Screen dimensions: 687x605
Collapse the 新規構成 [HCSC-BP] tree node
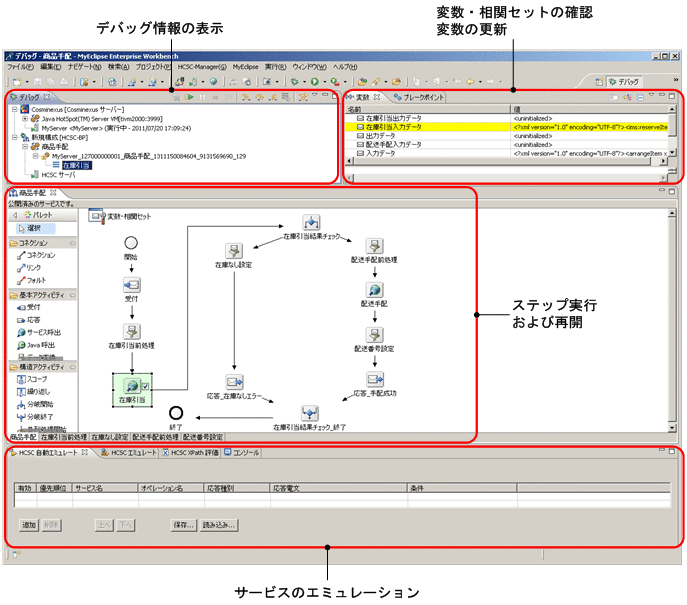click(15, 137)
